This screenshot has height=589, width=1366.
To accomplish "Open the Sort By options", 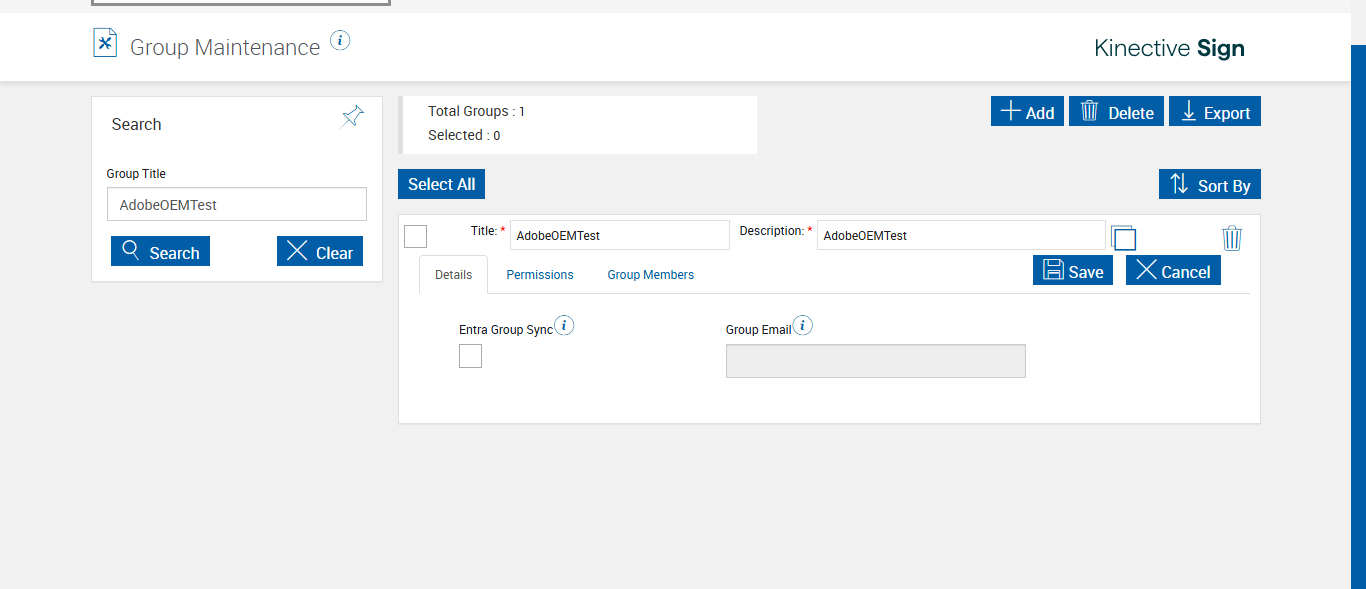I will tap(1210, 185).
